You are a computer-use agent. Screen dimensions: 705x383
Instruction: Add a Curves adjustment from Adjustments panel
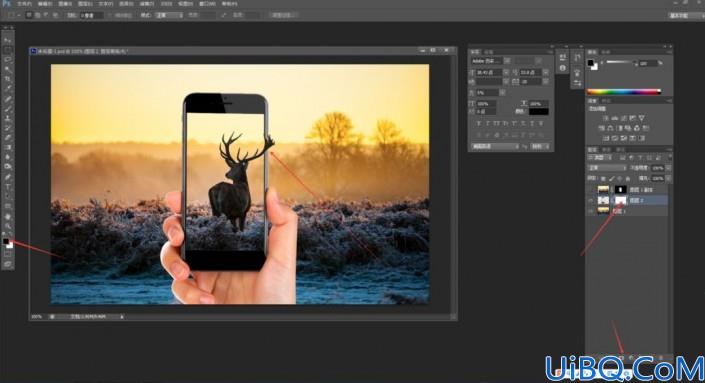(x=624, y=118)
